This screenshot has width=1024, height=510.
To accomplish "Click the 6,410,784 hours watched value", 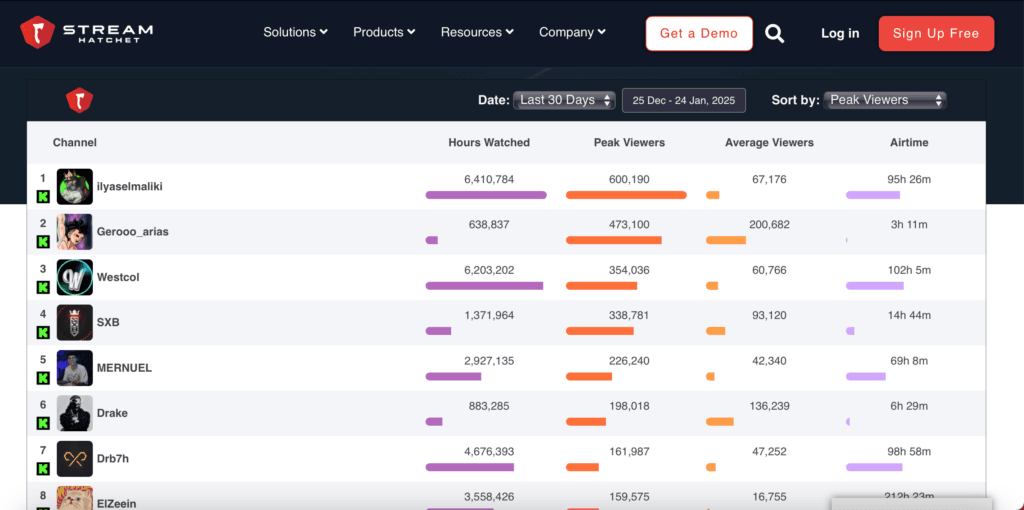I will pos(489,179).
